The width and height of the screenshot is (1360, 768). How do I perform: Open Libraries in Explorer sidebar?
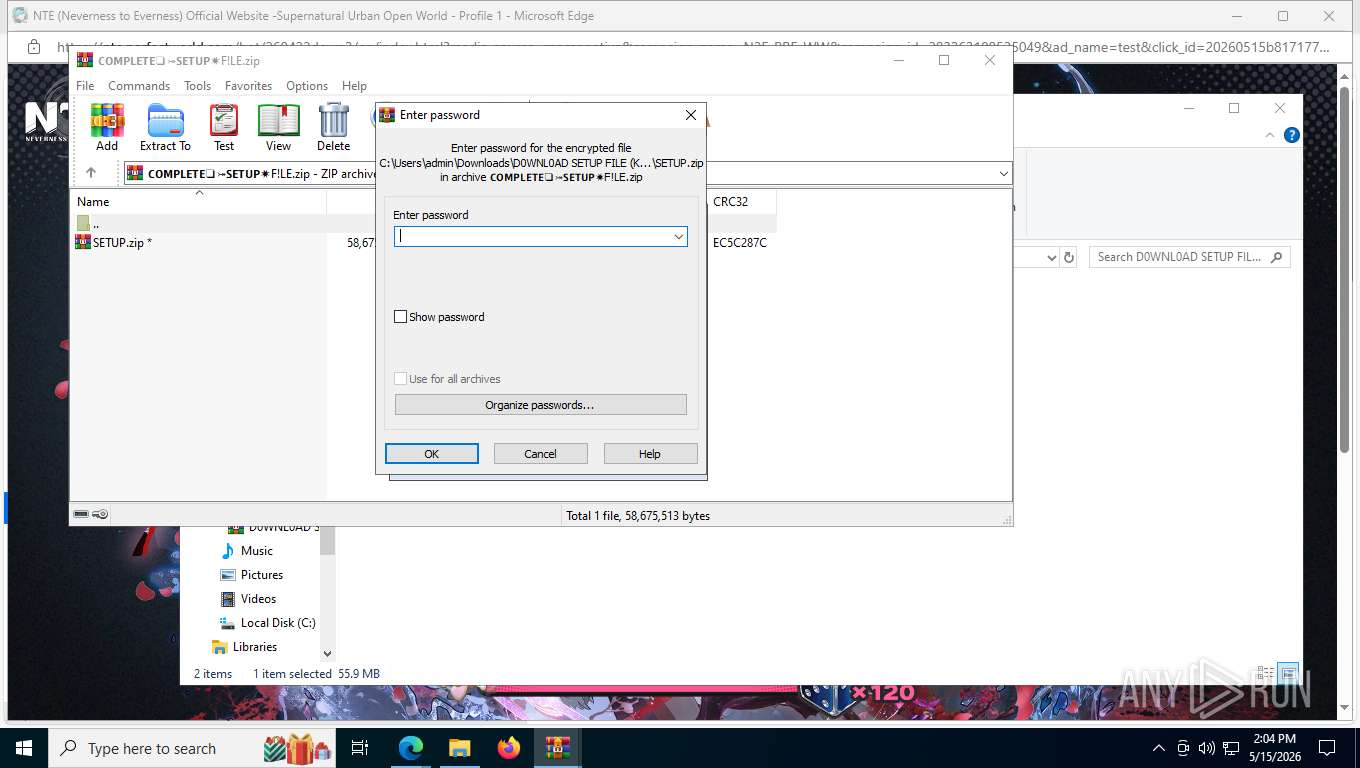[x=254, y=647]
